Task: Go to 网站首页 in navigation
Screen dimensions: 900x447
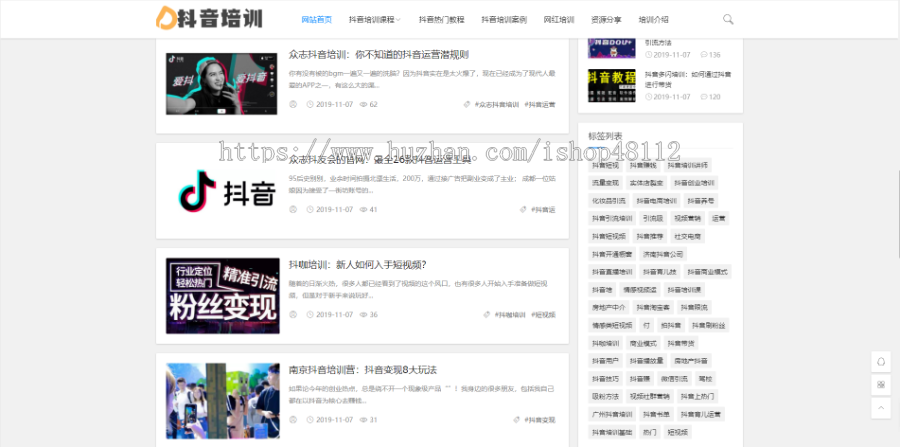Action: point(317,20)
